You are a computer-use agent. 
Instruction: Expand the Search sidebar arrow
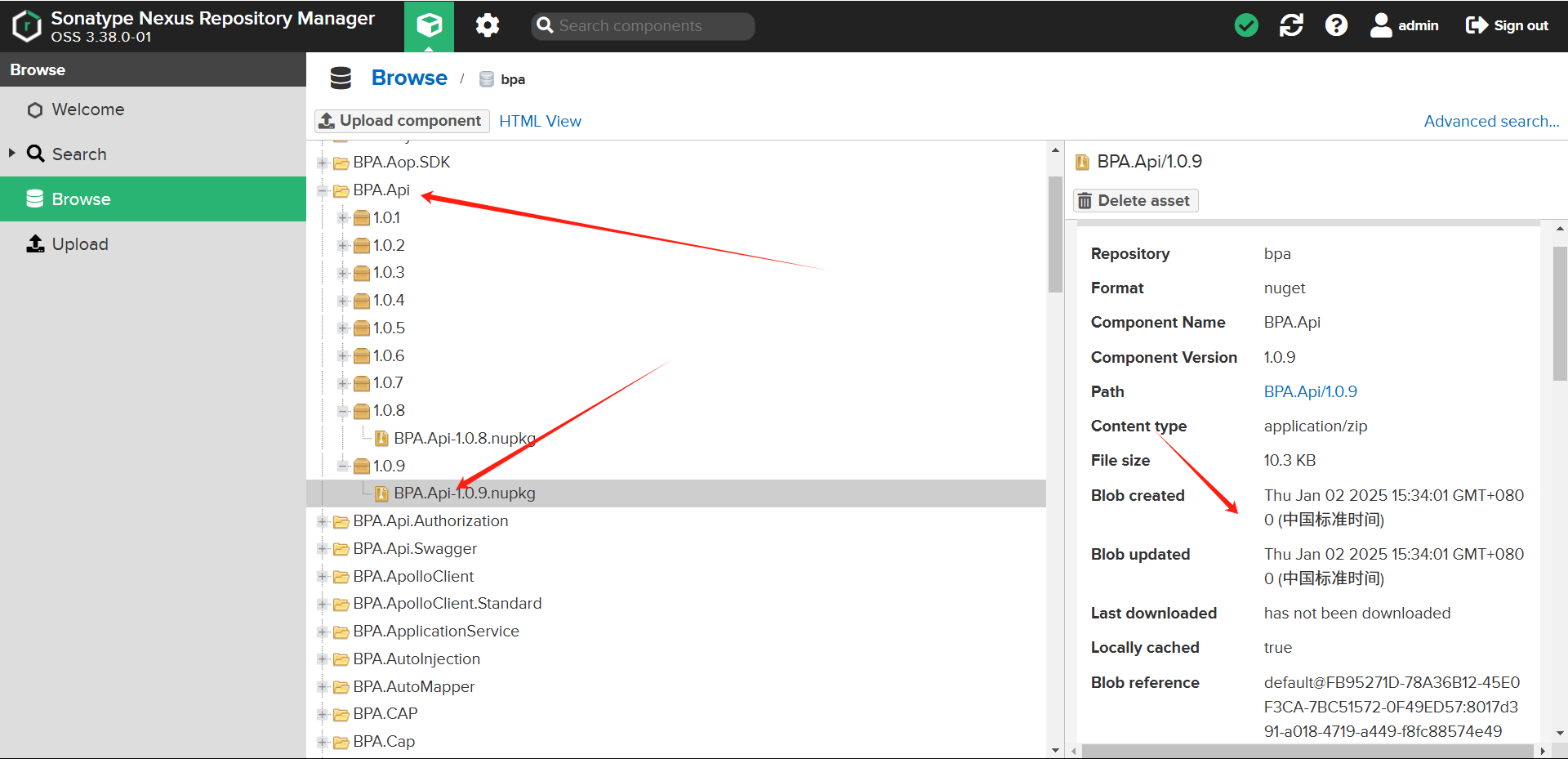11,153
